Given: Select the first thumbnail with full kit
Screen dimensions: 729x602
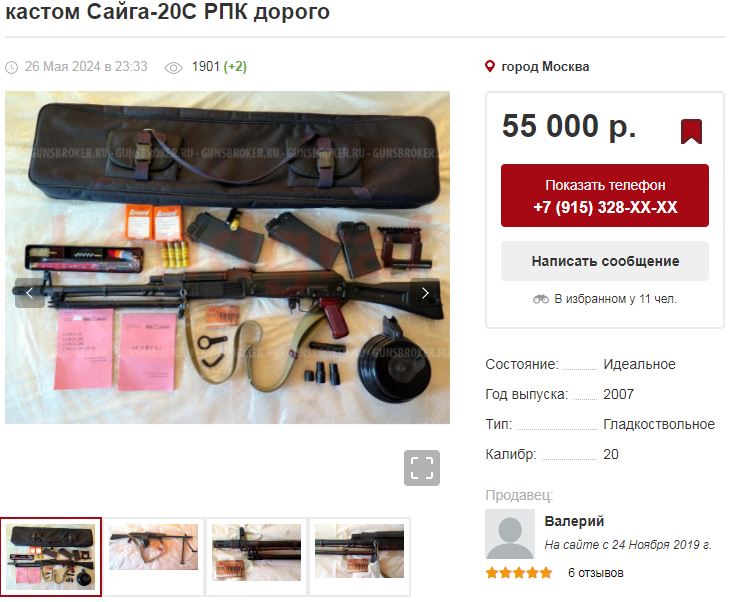Looking at the screenshot, I should click(x=51, y=556).
